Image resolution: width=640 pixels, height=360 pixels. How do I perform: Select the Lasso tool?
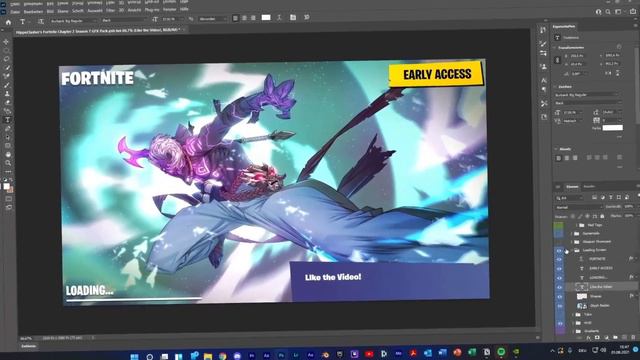[6, 59]
